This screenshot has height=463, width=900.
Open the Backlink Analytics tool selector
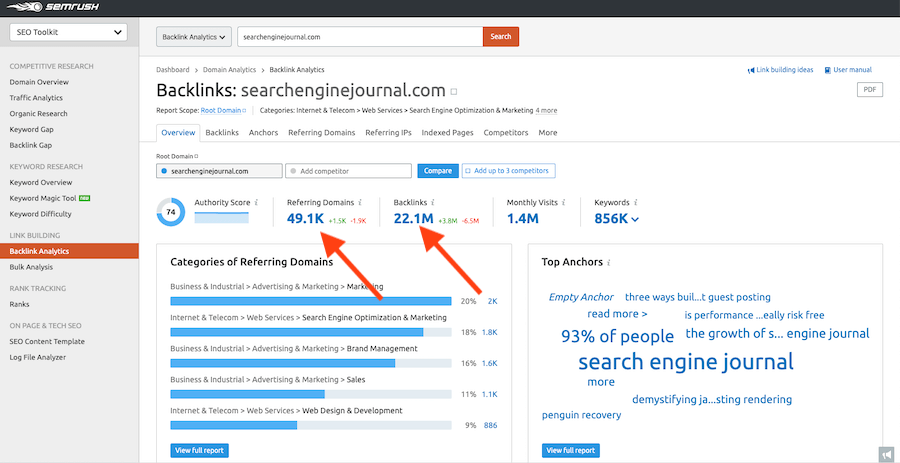[x=194, y=37]
